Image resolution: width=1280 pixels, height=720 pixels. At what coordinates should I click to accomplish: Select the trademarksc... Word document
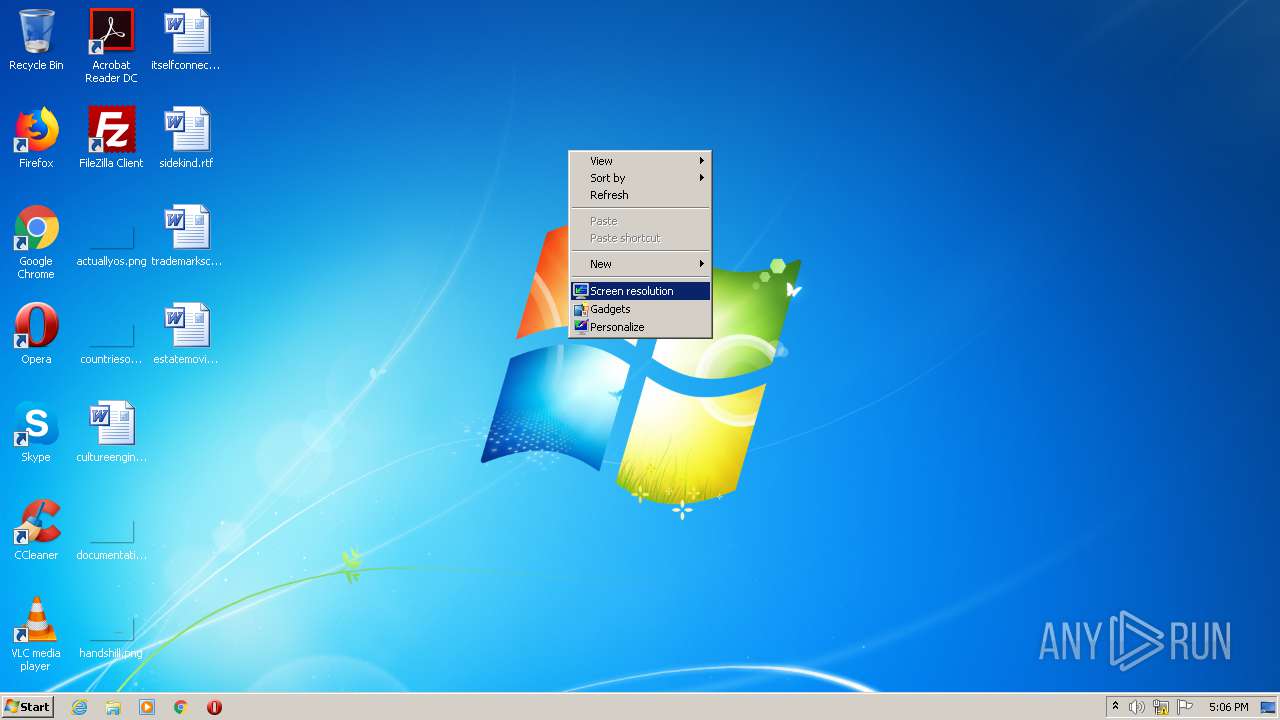[x=186, y=236]
